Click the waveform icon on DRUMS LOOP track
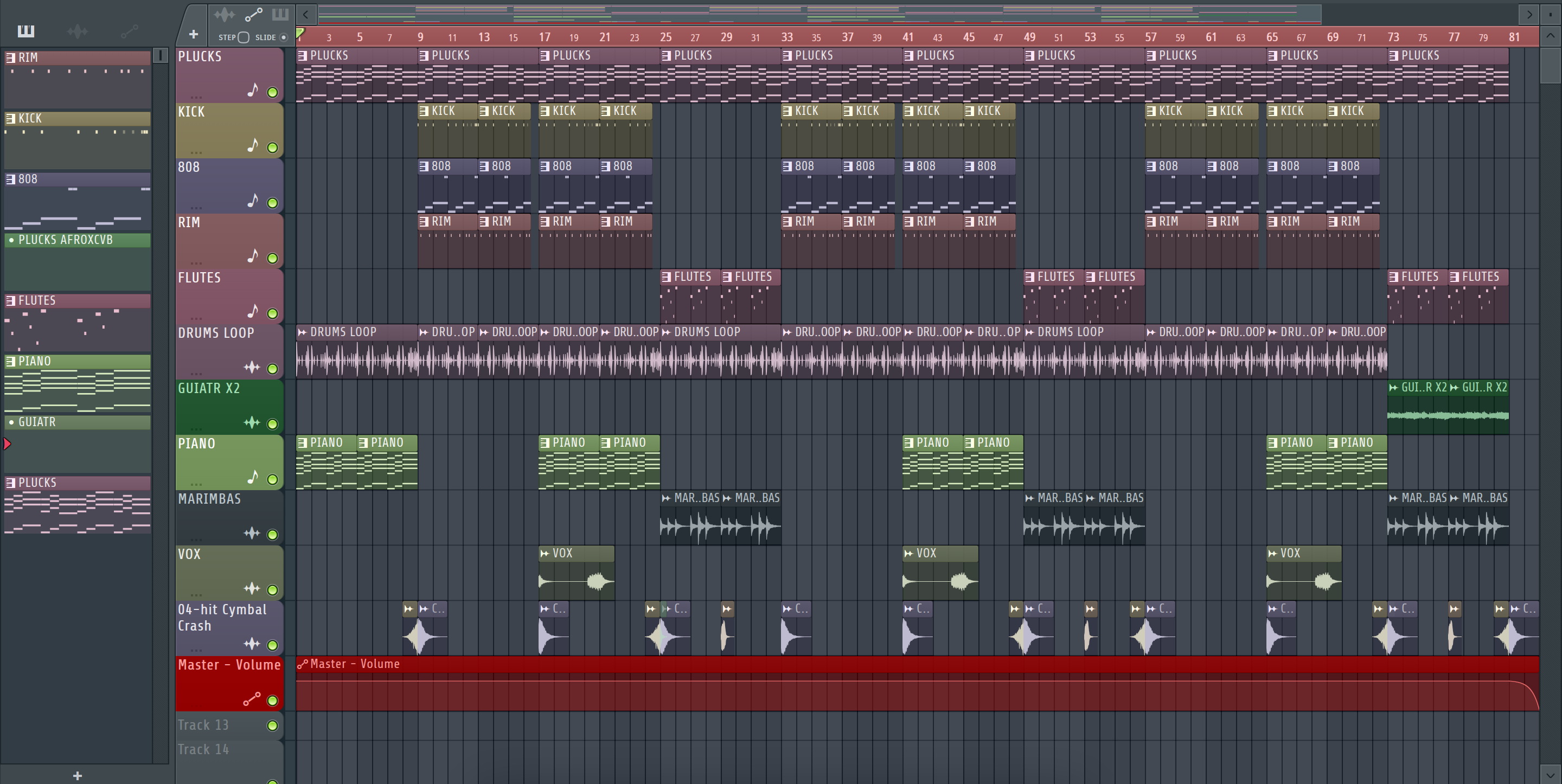The image size is (1562, 784). point(252,367)
